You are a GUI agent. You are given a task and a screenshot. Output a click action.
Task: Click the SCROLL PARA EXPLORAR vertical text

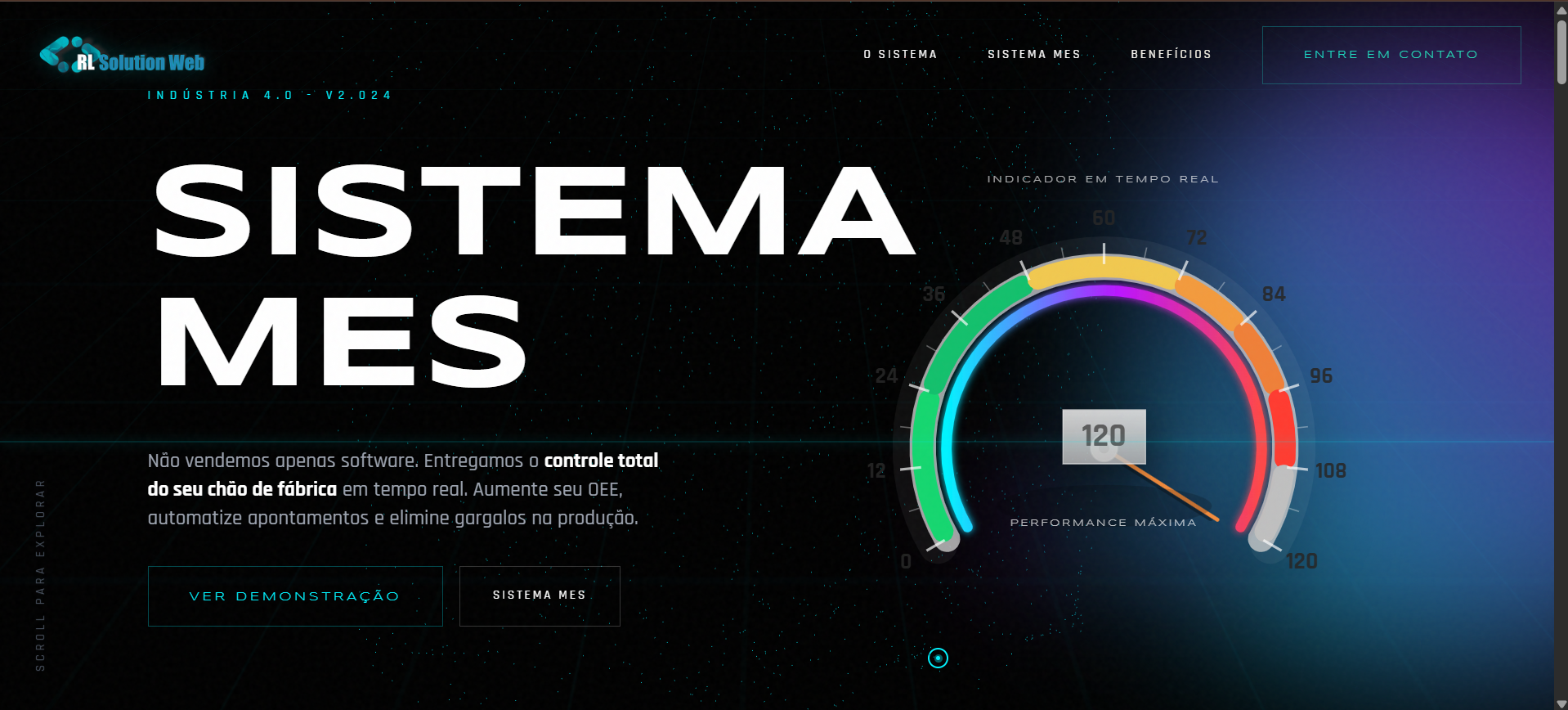(x=41, y=575)
